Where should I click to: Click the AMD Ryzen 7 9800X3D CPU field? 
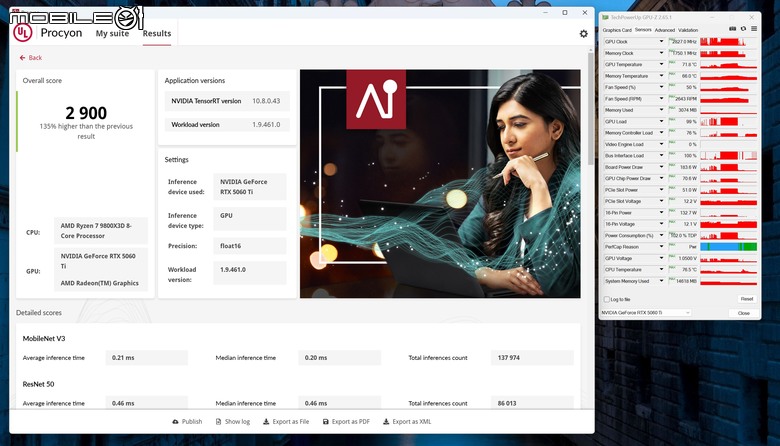[100, 231]
